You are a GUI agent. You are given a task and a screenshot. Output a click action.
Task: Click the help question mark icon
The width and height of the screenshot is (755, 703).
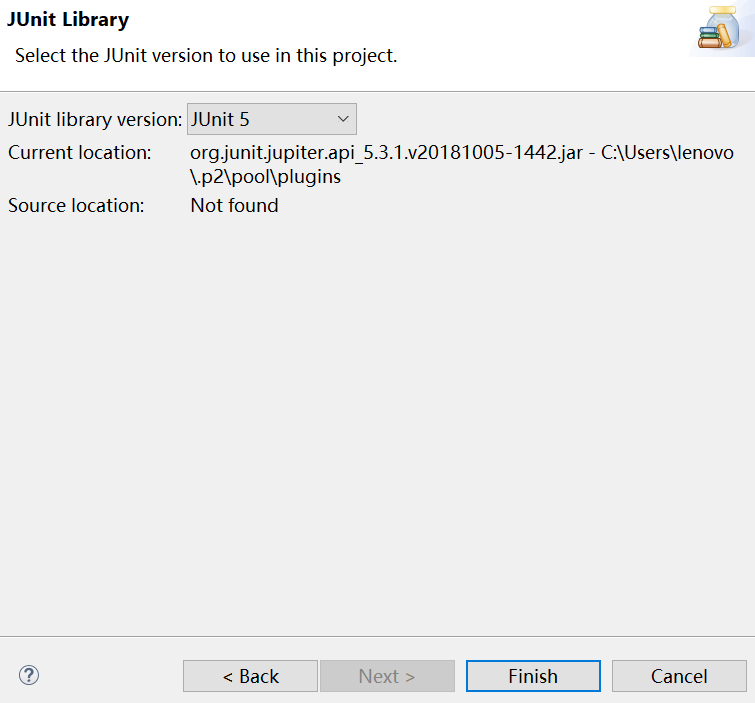click(x=28, y=675)
